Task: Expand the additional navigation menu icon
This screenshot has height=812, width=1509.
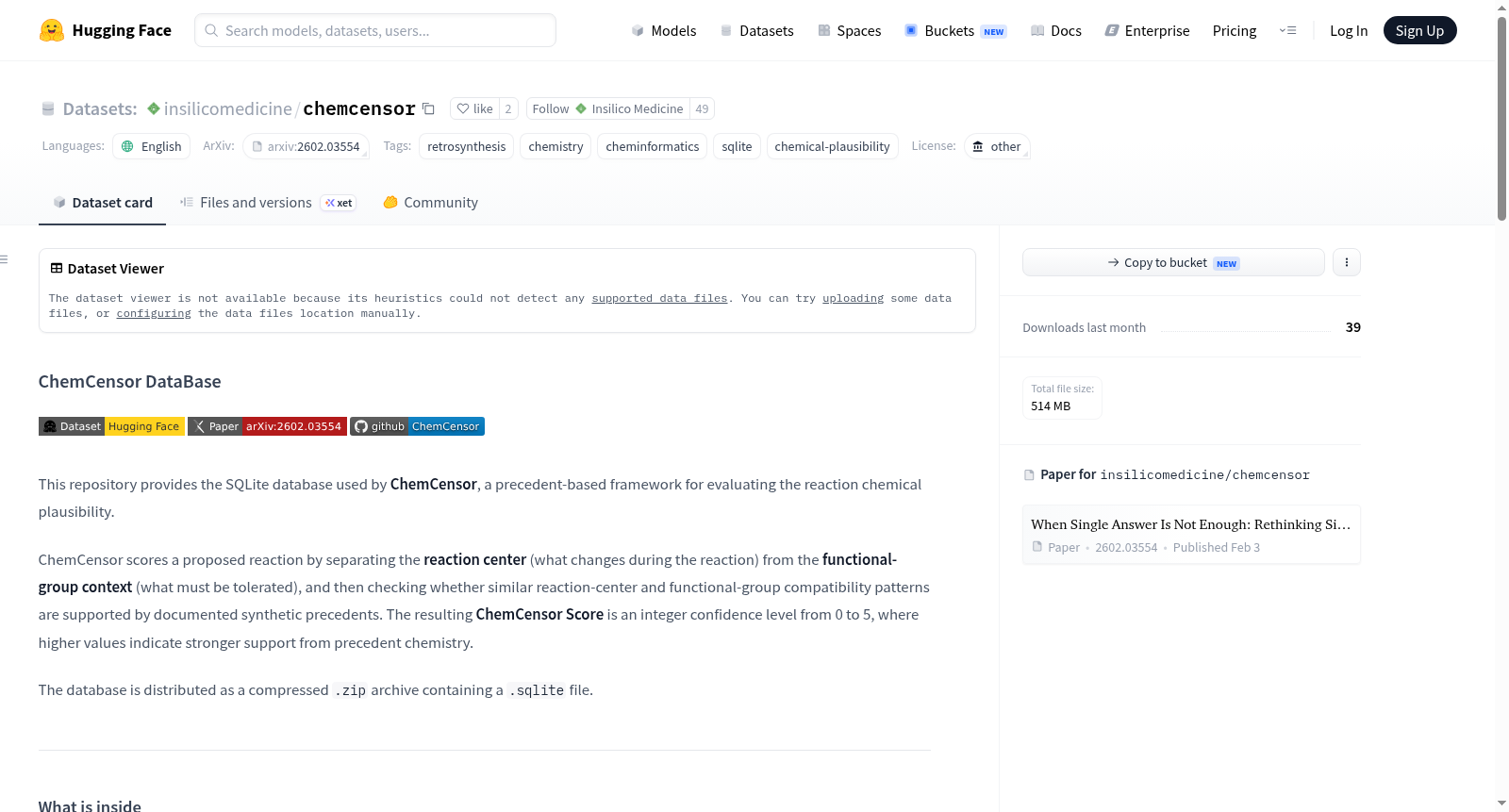Action: [1287, 30]
